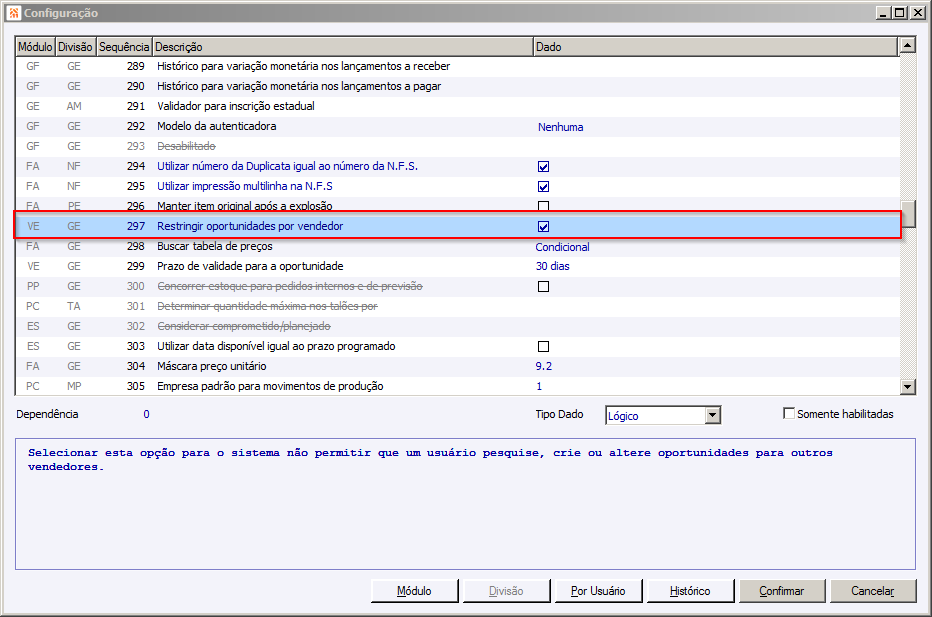
Task: Select Utilizar número da Duplicata description
Action: coord(287,166)
